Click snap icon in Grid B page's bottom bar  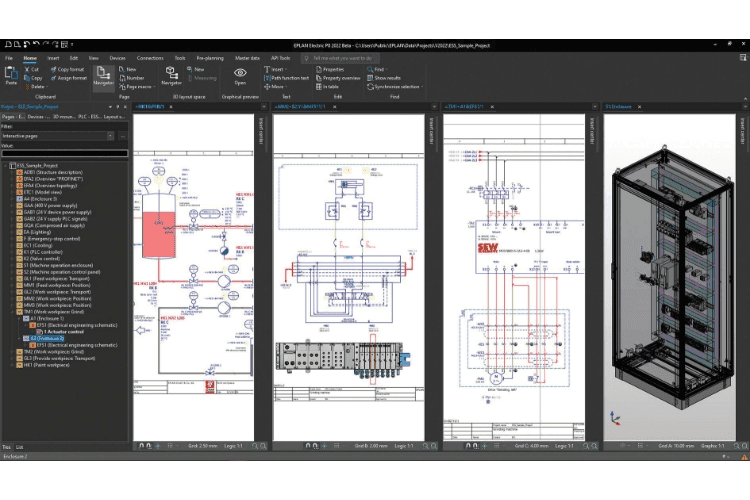(x=308, y=446)
